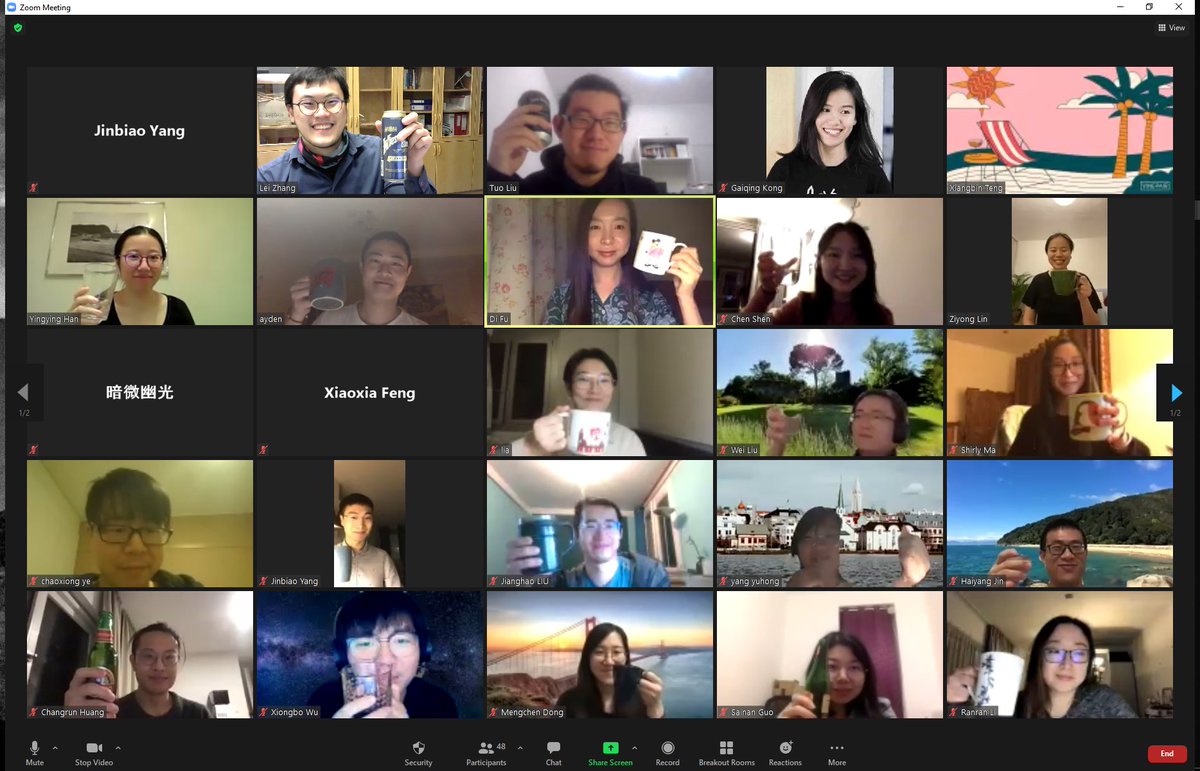Viewport: 1200px width, 771px height.
Task: Select Xiongbo Wu's video tile
Action: pos(370,654)
